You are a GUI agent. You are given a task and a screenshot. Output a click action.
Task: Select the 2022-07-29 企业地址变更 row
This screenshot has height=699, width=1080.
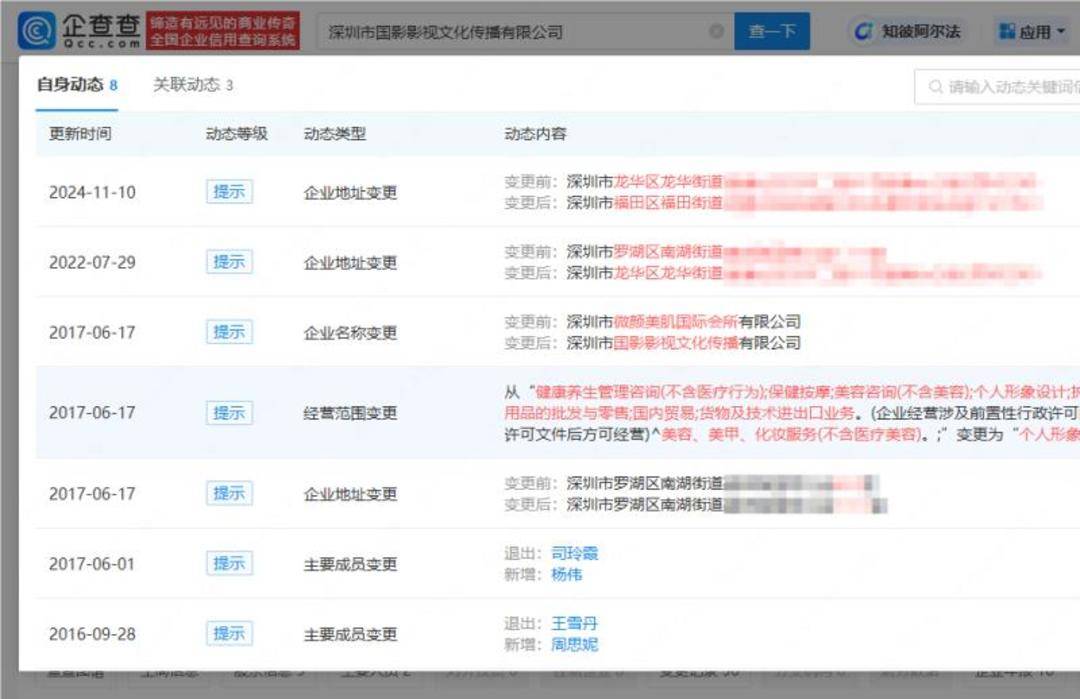(350, 262)
